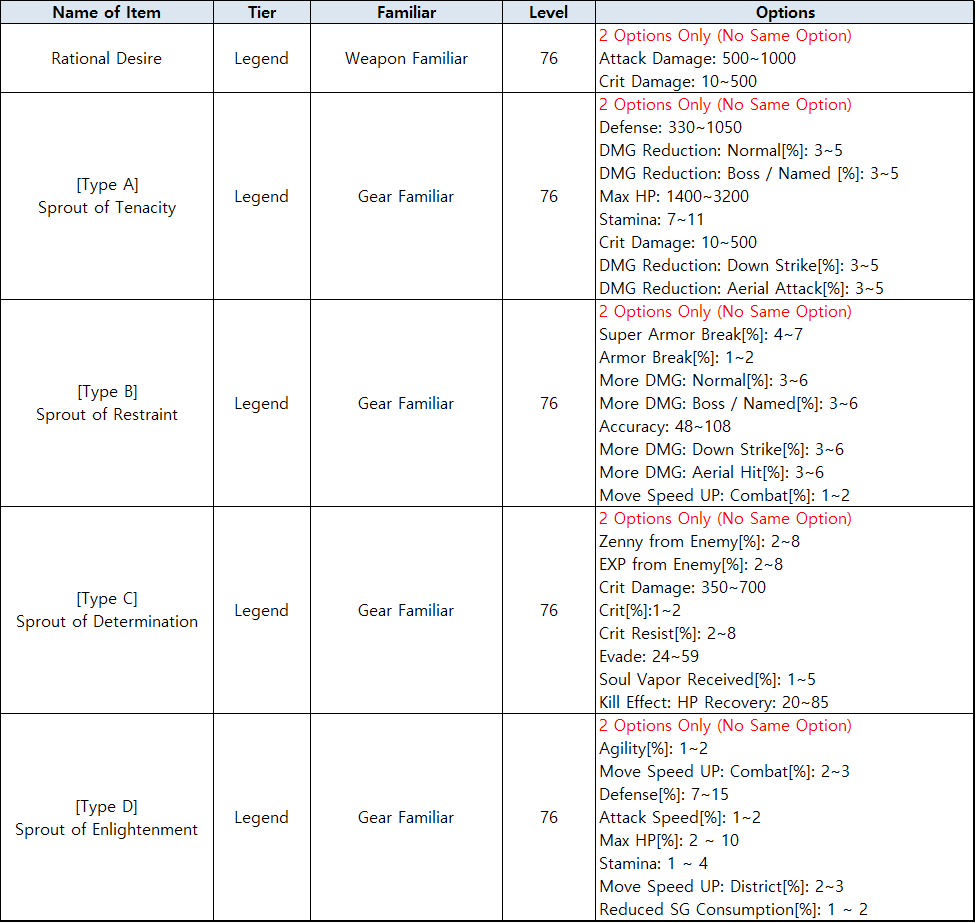Click 'Evade: 24~59' option line

[649, 657]
